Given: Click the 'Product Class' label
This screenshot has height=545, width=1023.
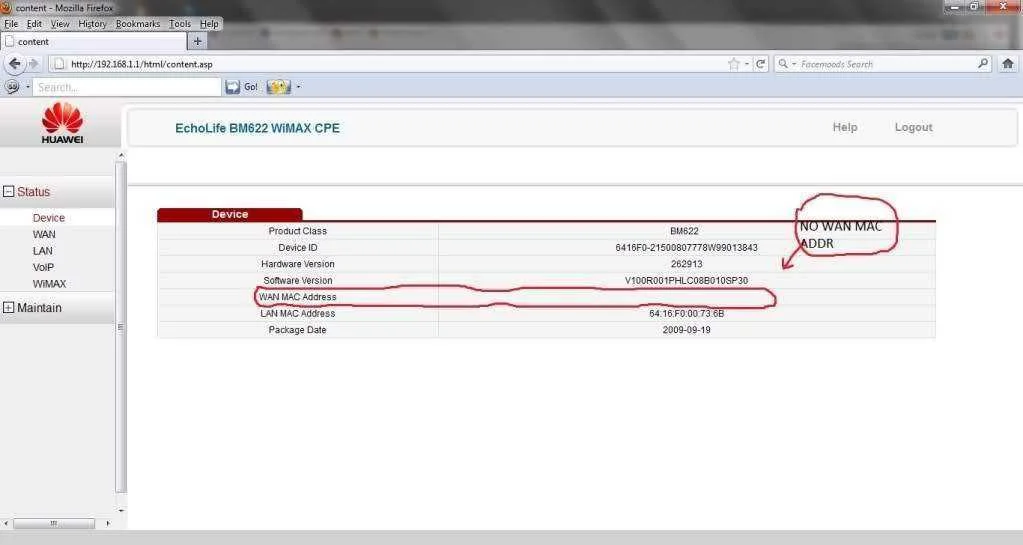Looking at the screenshot, I should coord(298,230).
